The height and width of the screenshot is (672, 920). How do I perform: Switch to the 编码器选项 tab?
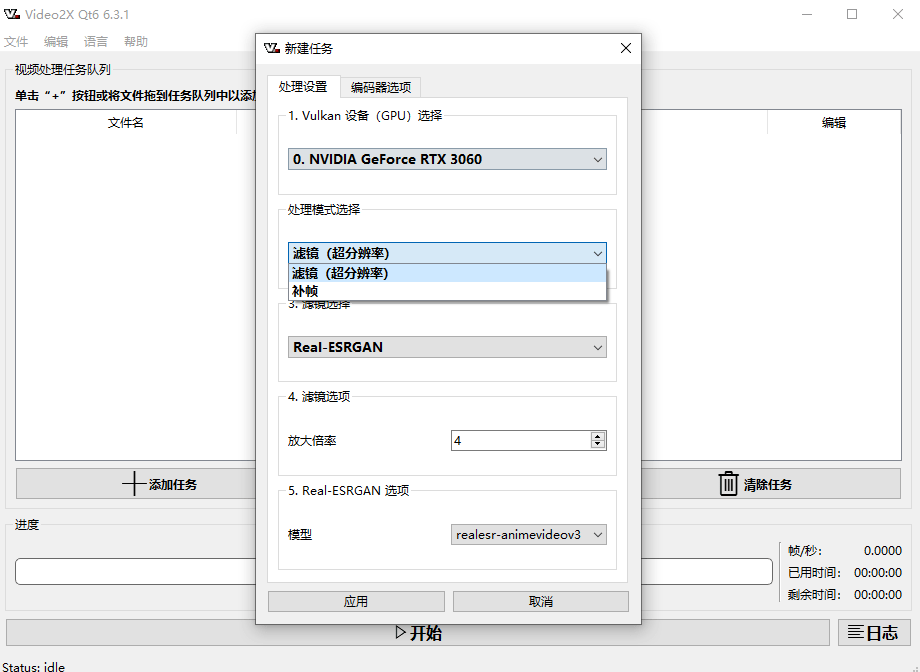click(380, 87)
